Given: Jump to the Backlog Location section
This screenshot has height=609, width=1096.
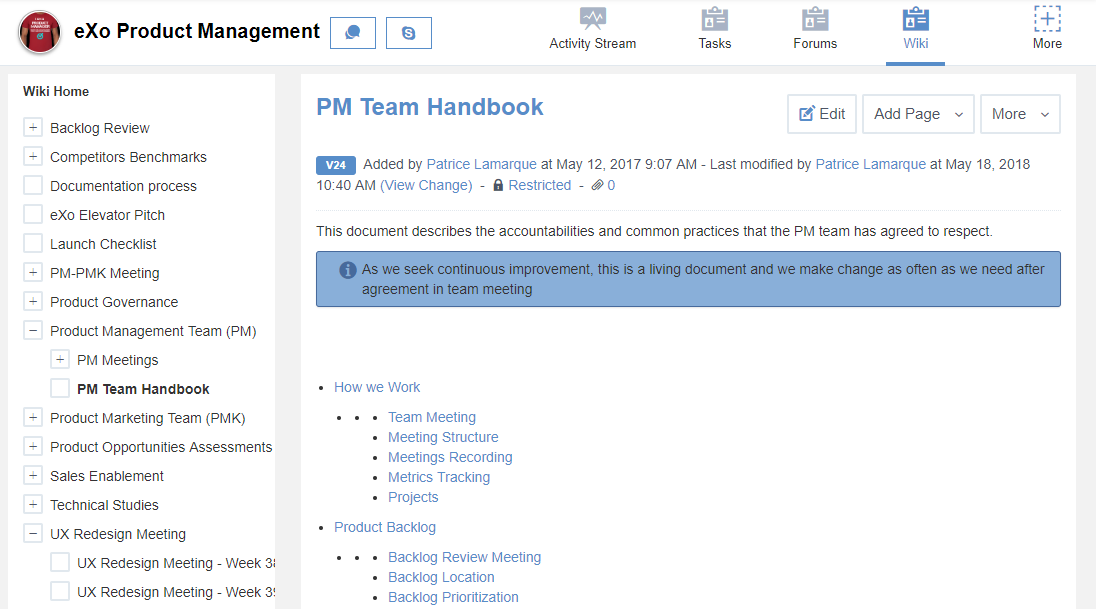Looking at the screenshot, I should pyautogui.click(x=441, y=578).
